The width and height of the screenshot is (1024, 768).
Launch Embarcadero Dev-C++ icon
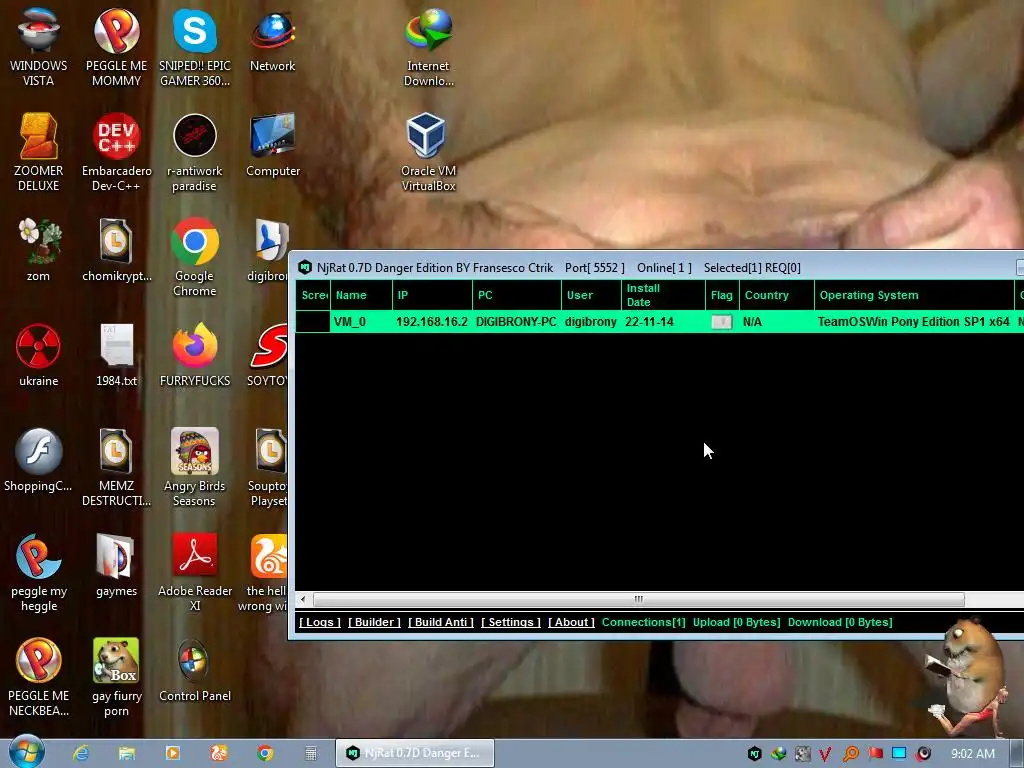pyautogui.click(x=116, y=152)
